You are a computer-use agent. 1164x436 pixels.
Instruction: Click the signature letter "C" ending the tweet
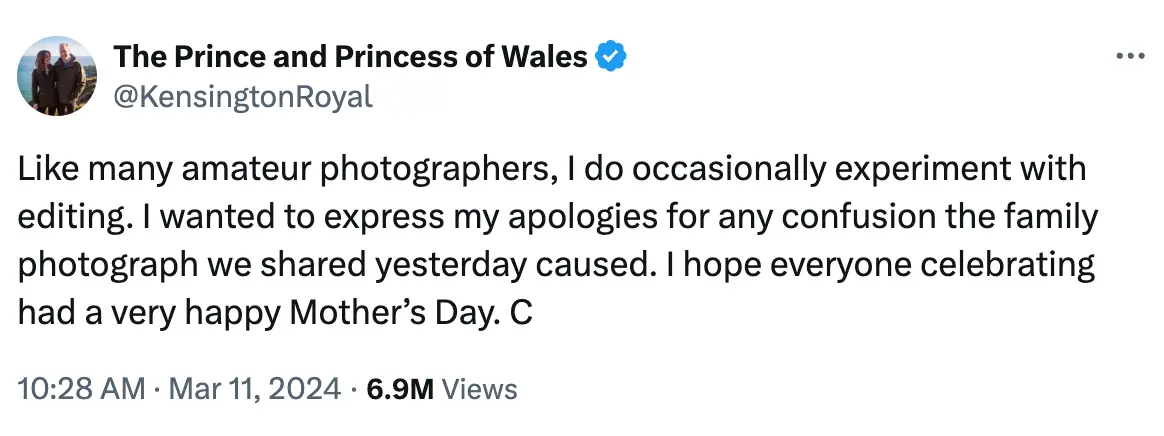(x=520, y=313)
